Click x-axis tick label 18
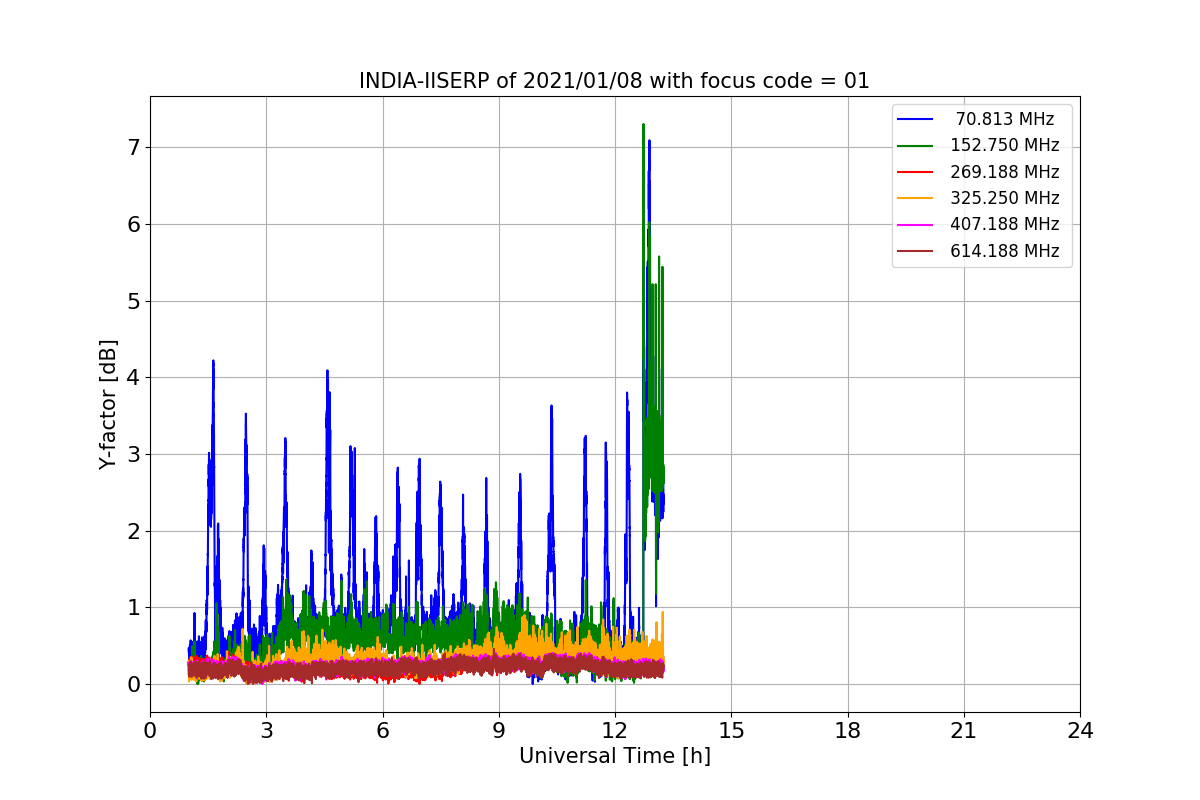Viewport: 1200px width, 800px height. click(x=847, y=730)
